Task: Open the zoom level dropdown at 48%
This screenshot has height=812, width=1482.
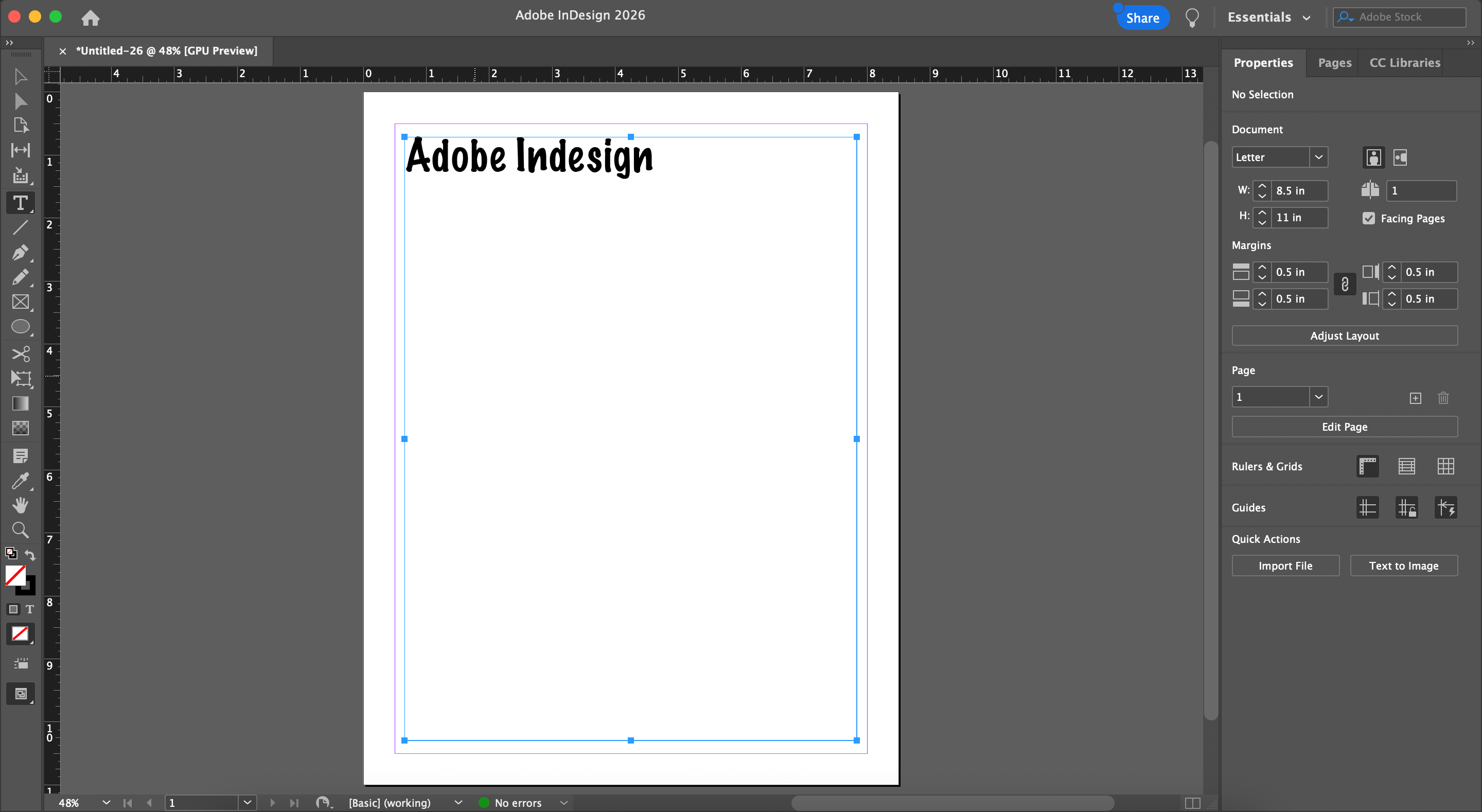Action: tap(106, 802)
